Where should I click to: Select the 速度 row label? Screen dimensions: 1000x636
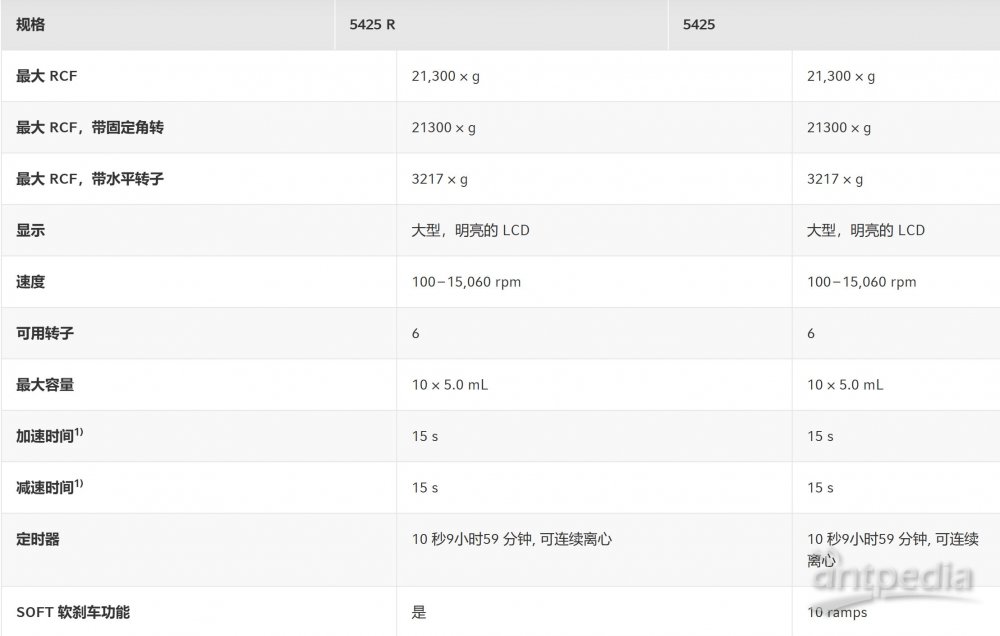pos(31,282)
